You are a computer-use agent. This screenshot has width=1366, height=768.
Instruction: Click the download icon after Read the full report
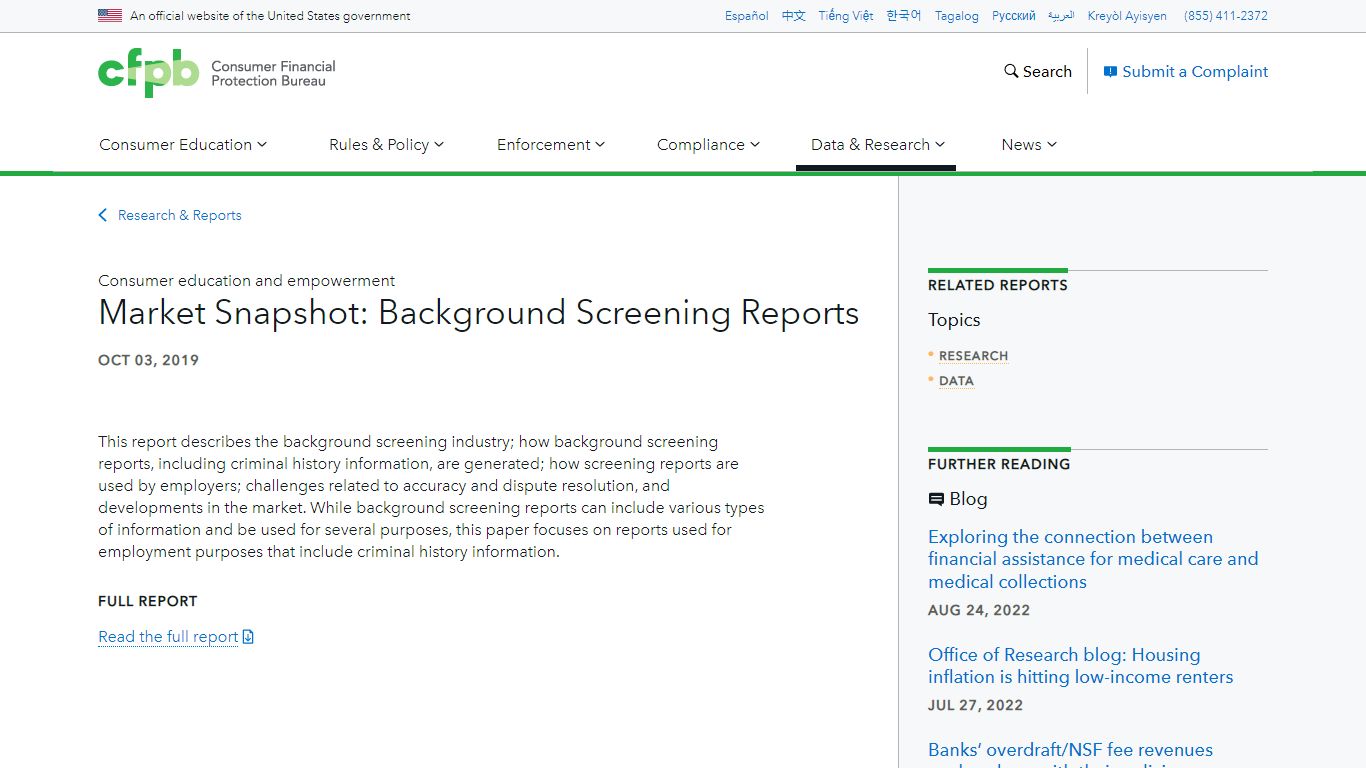(248, 637)
